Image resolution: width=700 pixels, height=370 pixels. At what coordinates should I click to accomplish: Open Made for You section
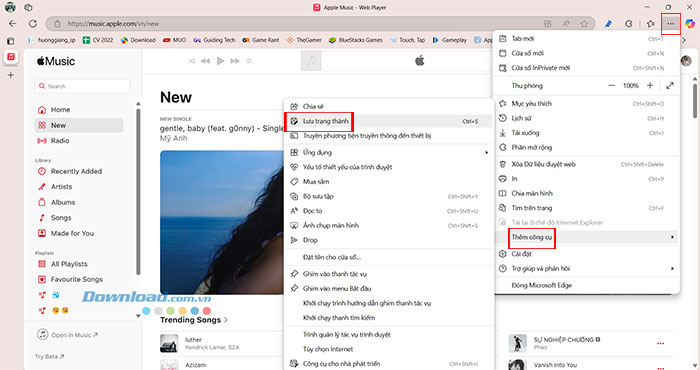pyautogui.click(x=79, y=233)
